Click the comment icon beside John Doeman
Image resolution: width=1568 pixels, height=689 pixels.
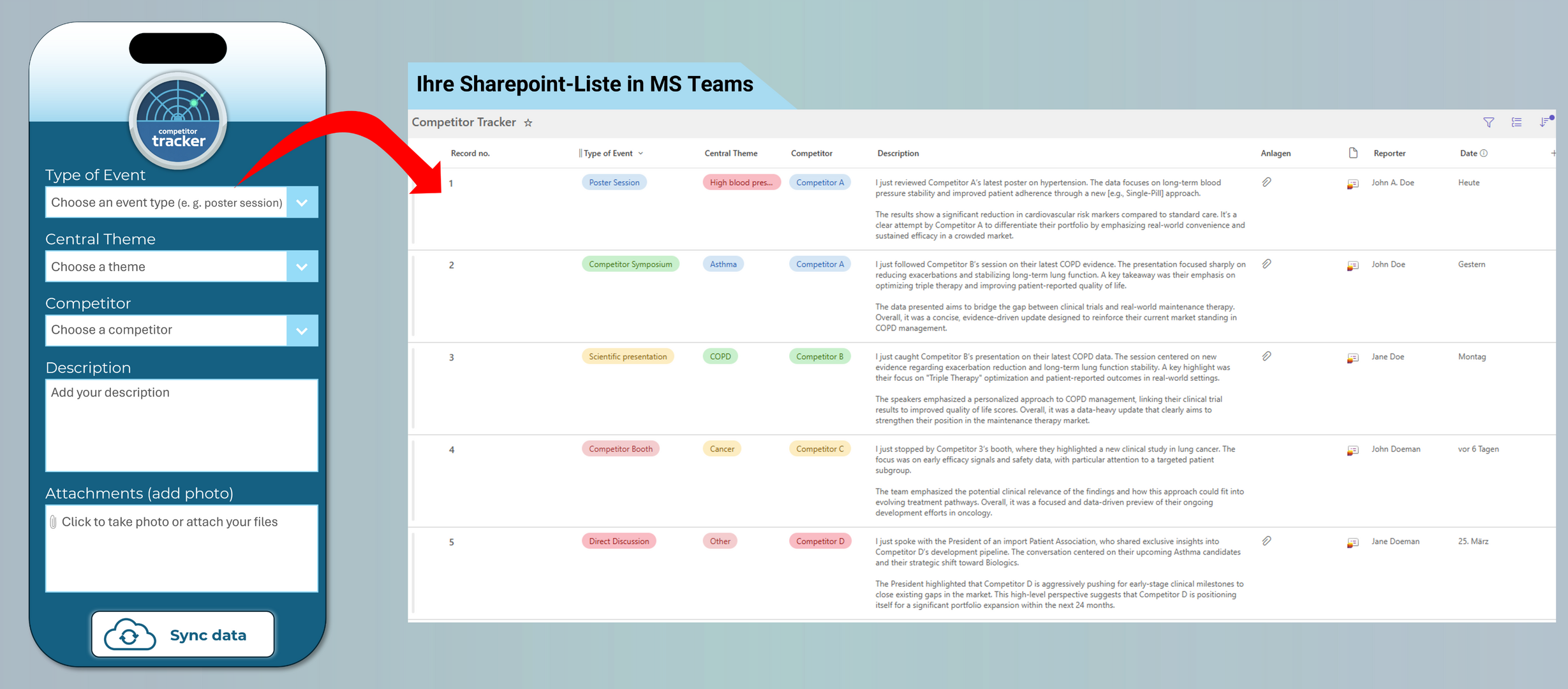(x=1352, y=450)
